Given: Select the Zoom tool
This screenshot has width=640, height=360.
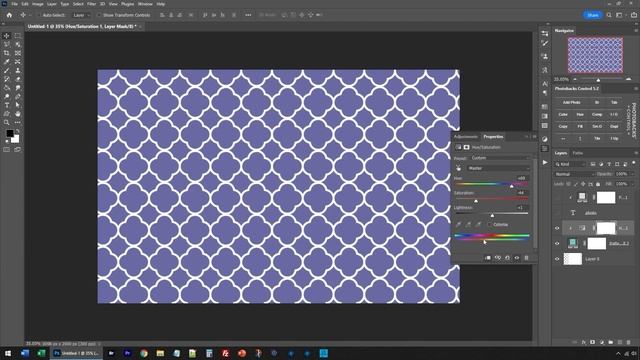Looking at the screenshot, I should click(x=7, y=122).
